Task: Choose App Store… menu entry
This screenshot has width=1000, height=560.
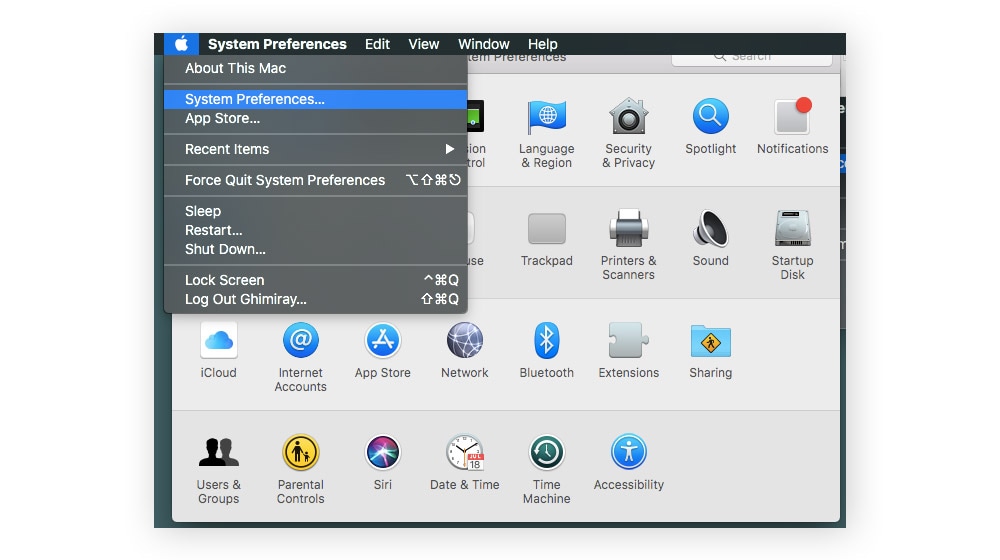Action: point(316,119)
